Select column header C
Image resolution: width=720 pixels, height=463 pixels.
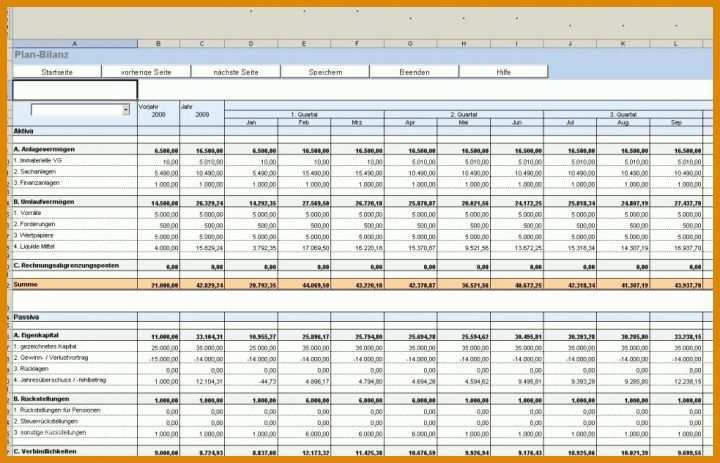[202, 44]
